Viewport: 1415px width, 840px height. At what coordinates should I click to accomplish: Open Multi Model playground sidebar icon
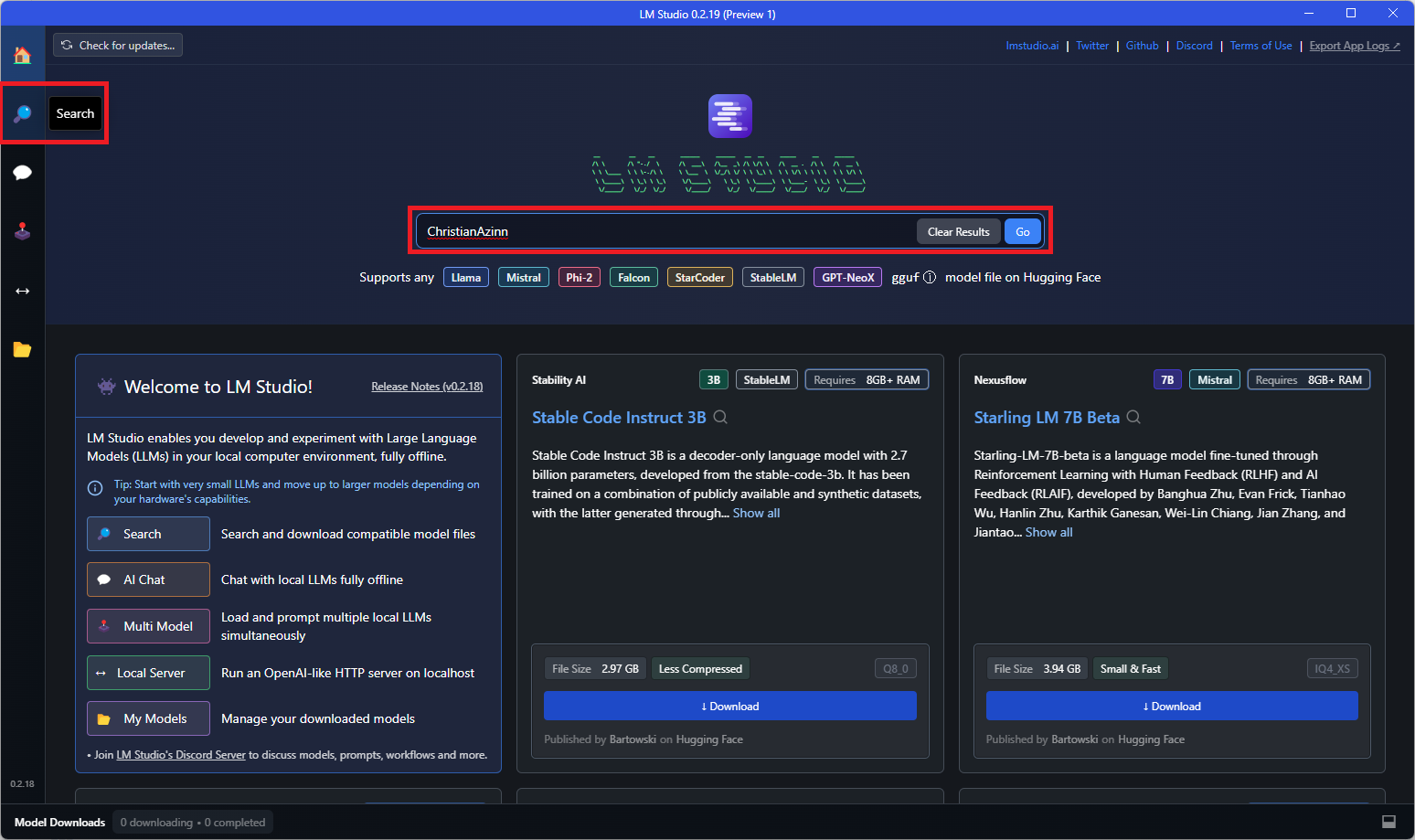[23, 231]
